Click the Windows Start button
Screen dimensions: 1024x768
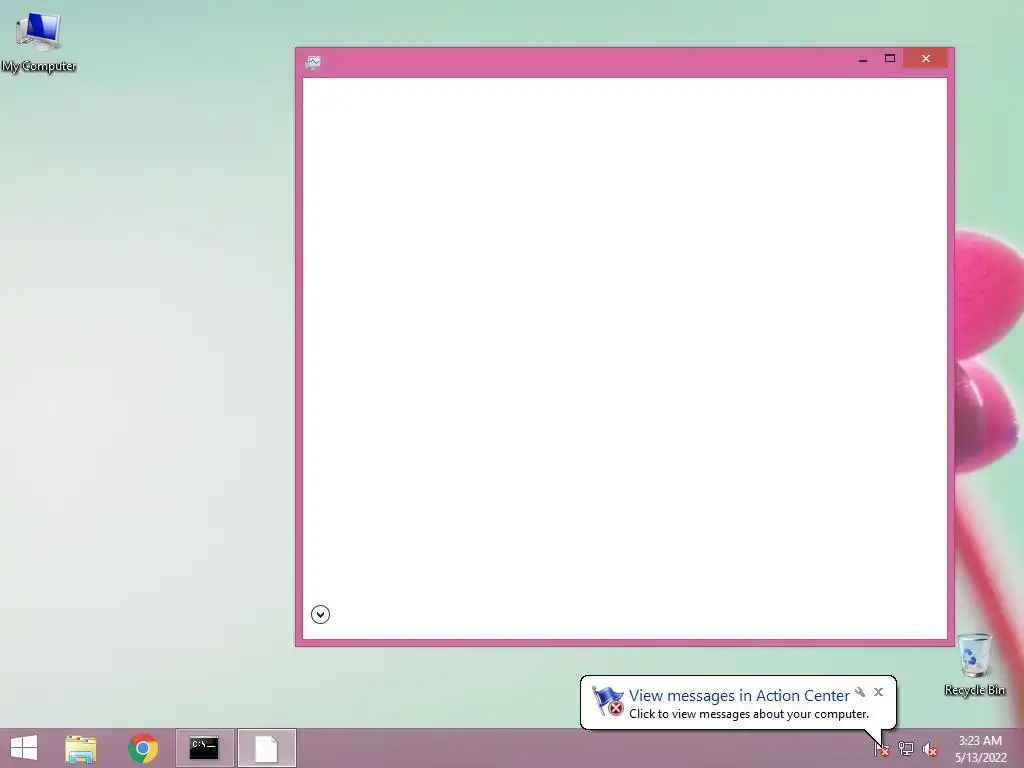24,748
